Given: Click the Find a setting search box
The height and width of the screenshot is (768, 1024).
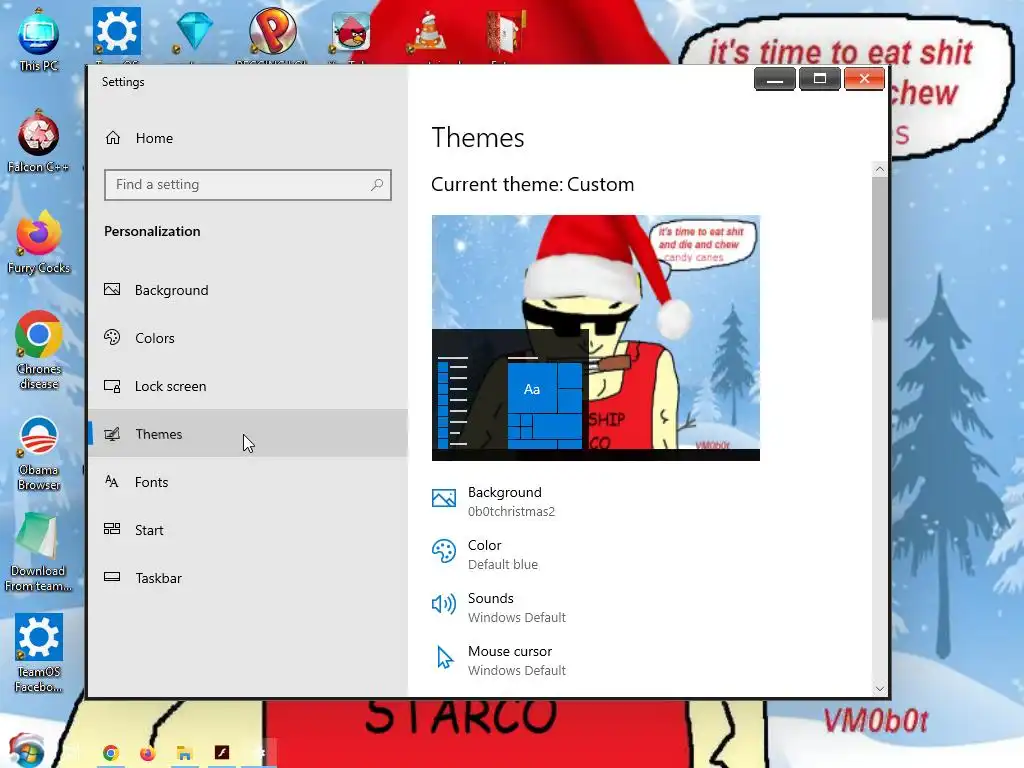Looking at the screenshot, I should 248,185.
